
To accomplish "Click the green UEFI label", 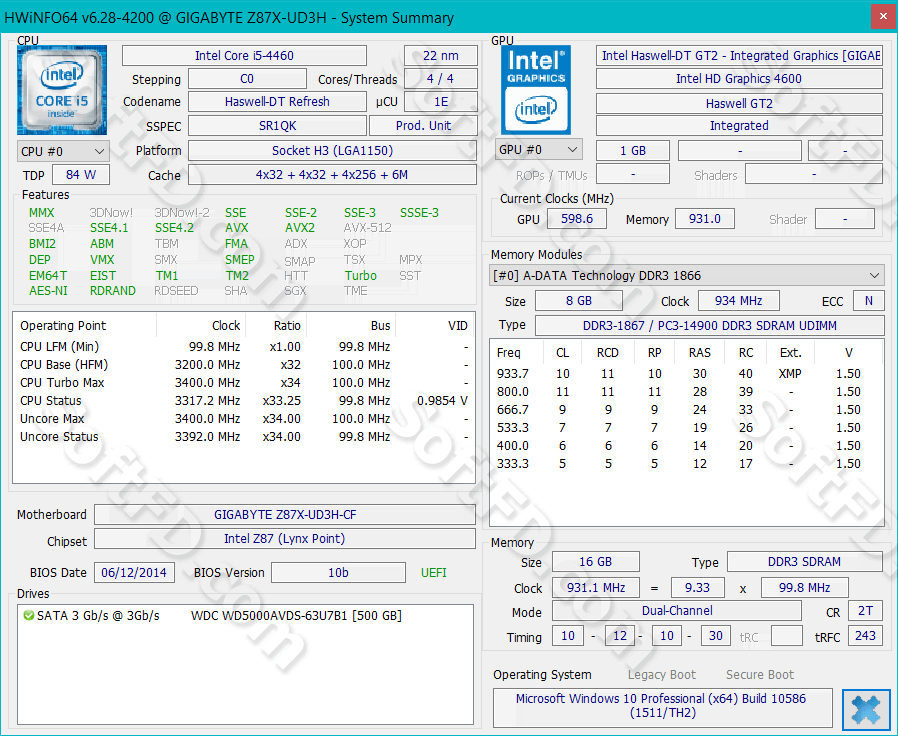I will coord(434,573).
